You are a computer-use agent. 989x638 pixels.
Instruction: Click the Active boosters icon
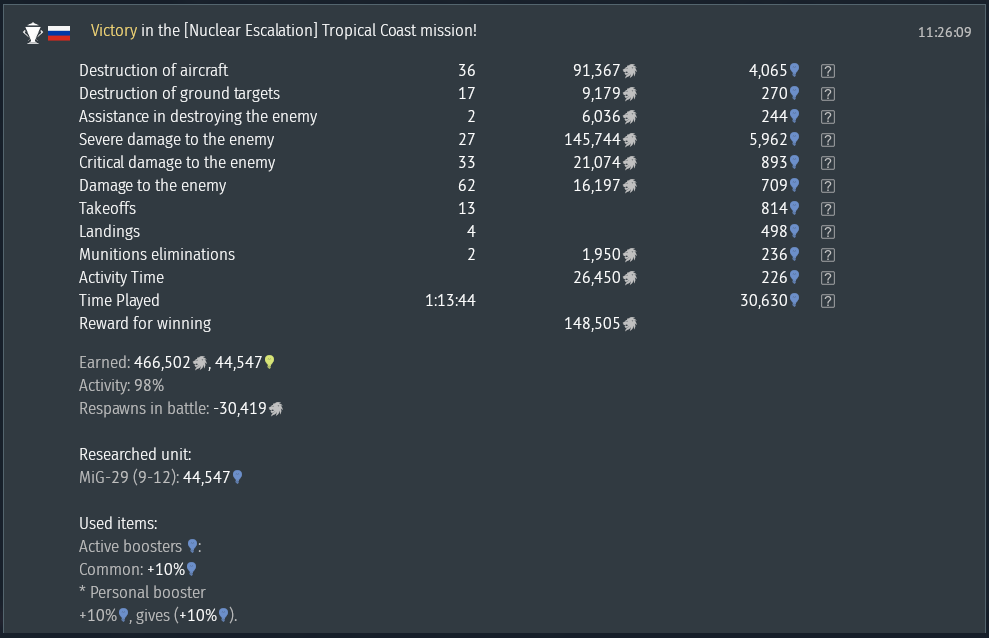(192, 546)
